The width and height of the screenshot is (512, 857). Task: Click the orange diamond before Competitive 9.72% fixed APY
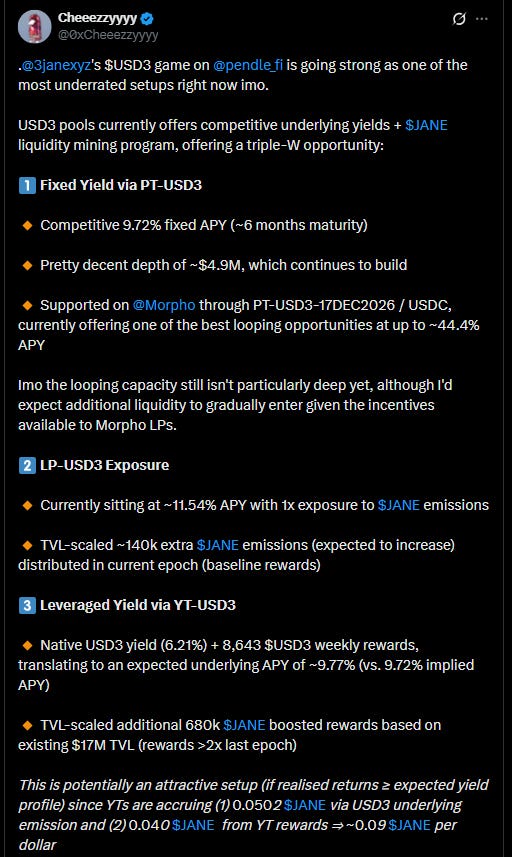click(x=27, y=225)
